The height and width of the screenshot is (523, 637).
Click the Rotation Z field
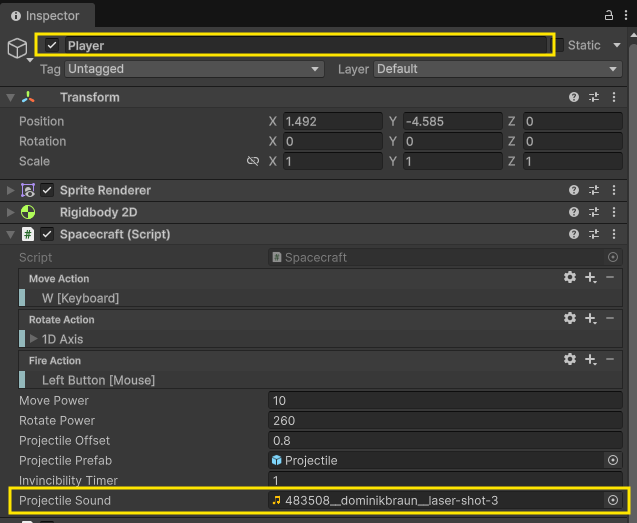point(573,141)
